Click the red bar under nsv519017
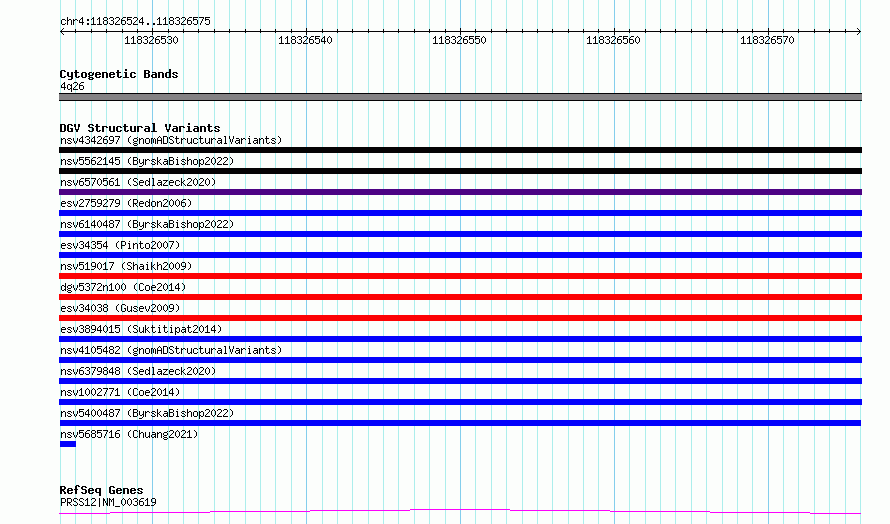890x524 pixels. tap(460, 276)
